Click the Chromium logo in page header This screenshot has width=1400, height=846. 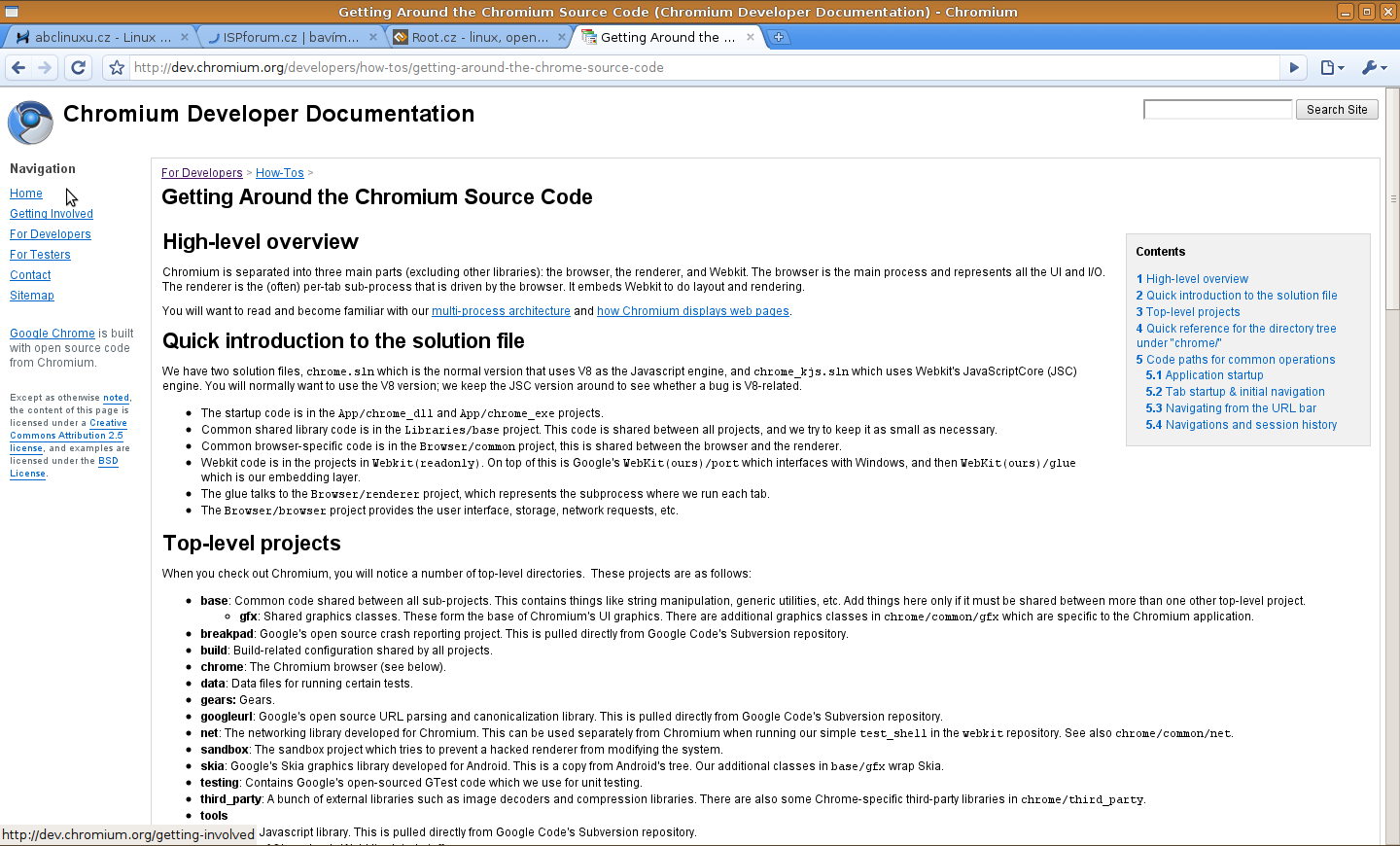pos(30,123)
